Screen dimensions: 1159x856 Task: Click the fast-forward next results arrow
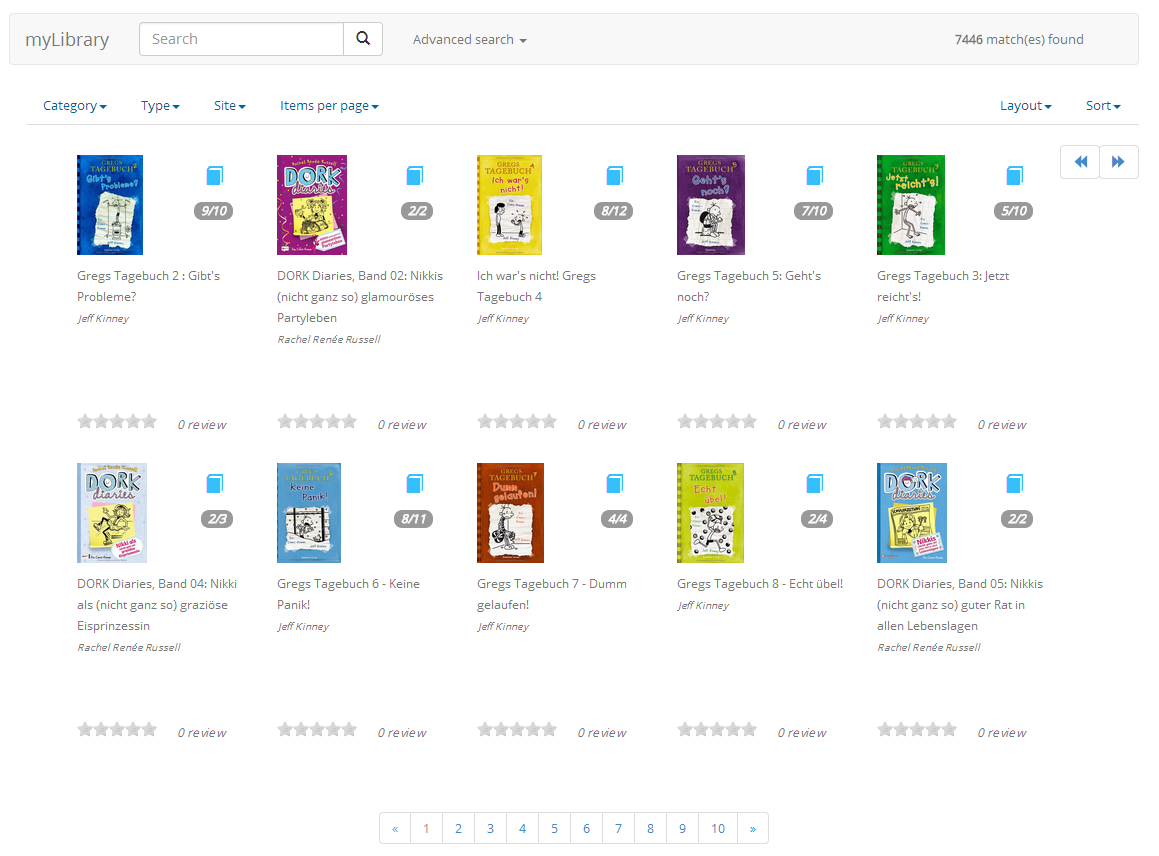(1118, 162)
